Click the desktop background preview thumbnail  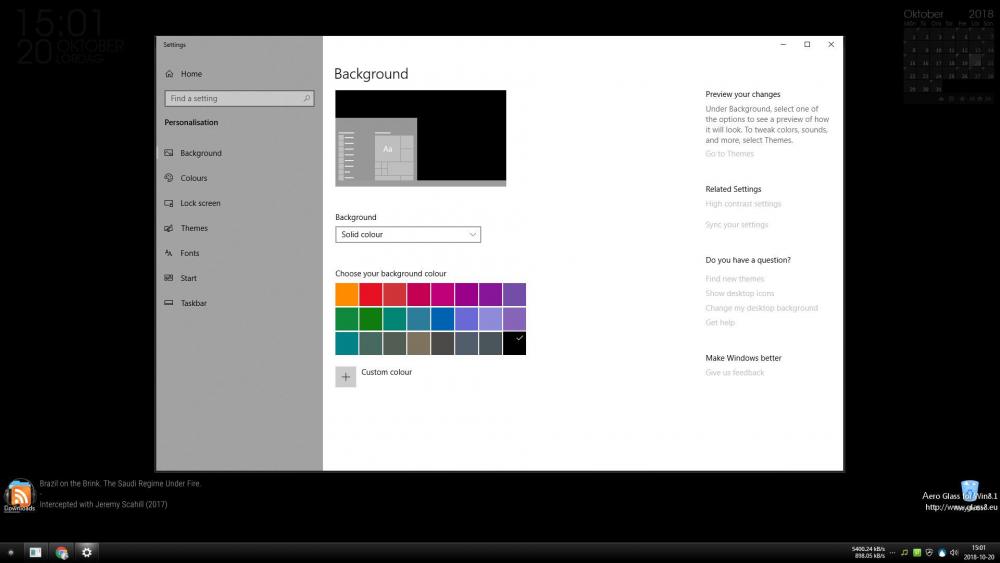(420, 138)
